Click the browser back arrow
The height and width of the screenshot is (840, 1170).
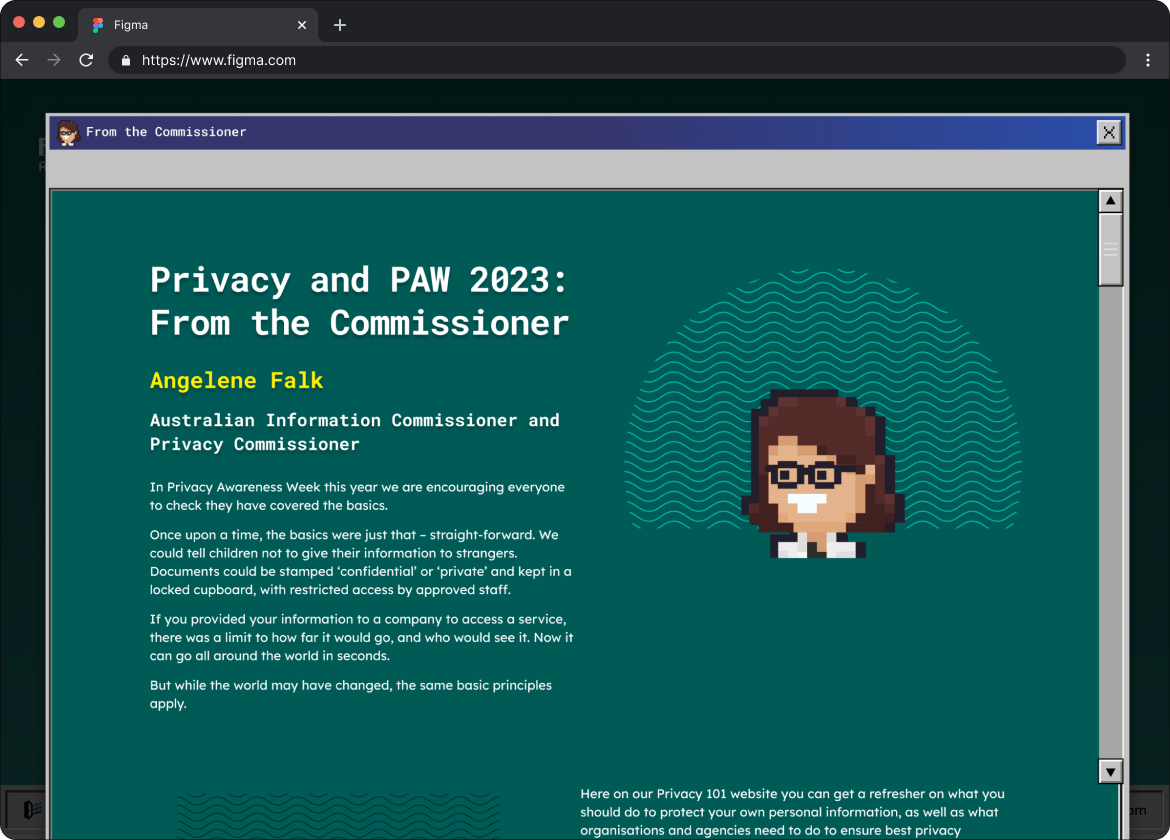[x=22, y=60]
